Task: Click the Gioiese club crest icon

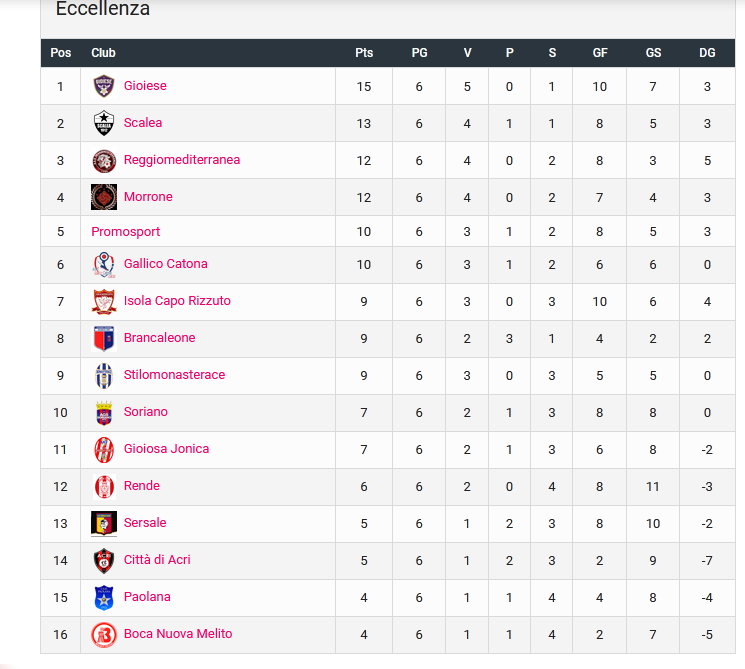Action: [104, 86]
